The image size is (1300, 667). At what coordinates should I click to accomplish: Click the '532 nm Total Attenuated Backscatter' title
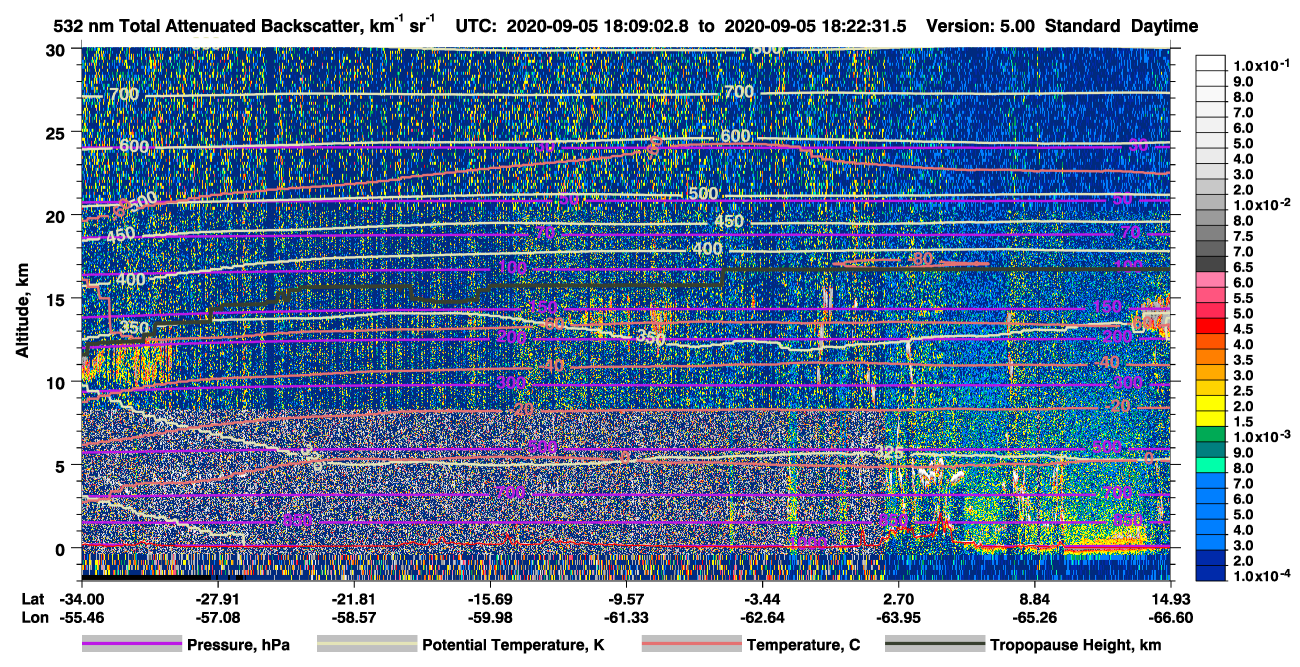(208, 26)
